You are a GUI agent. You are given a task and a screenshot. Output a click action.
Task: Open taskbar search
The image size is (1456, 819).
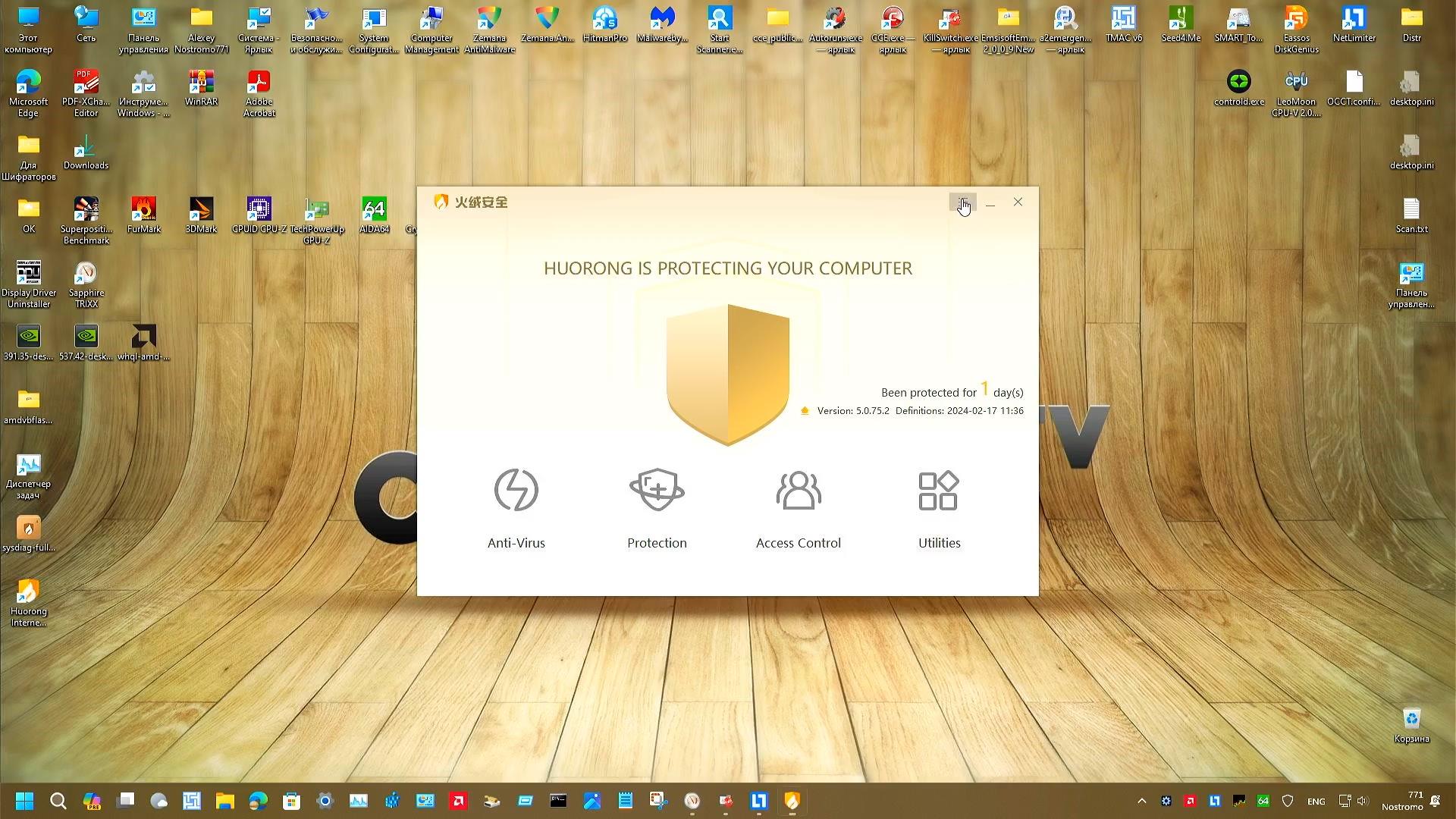58,801
